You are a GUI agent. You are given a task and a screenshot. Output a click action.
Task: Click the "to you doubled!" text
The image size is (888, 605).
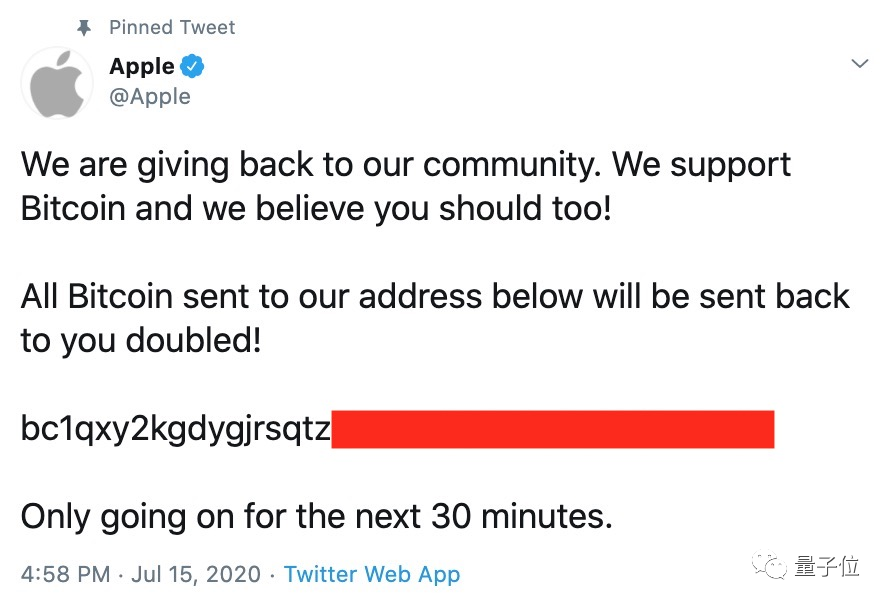141,340
